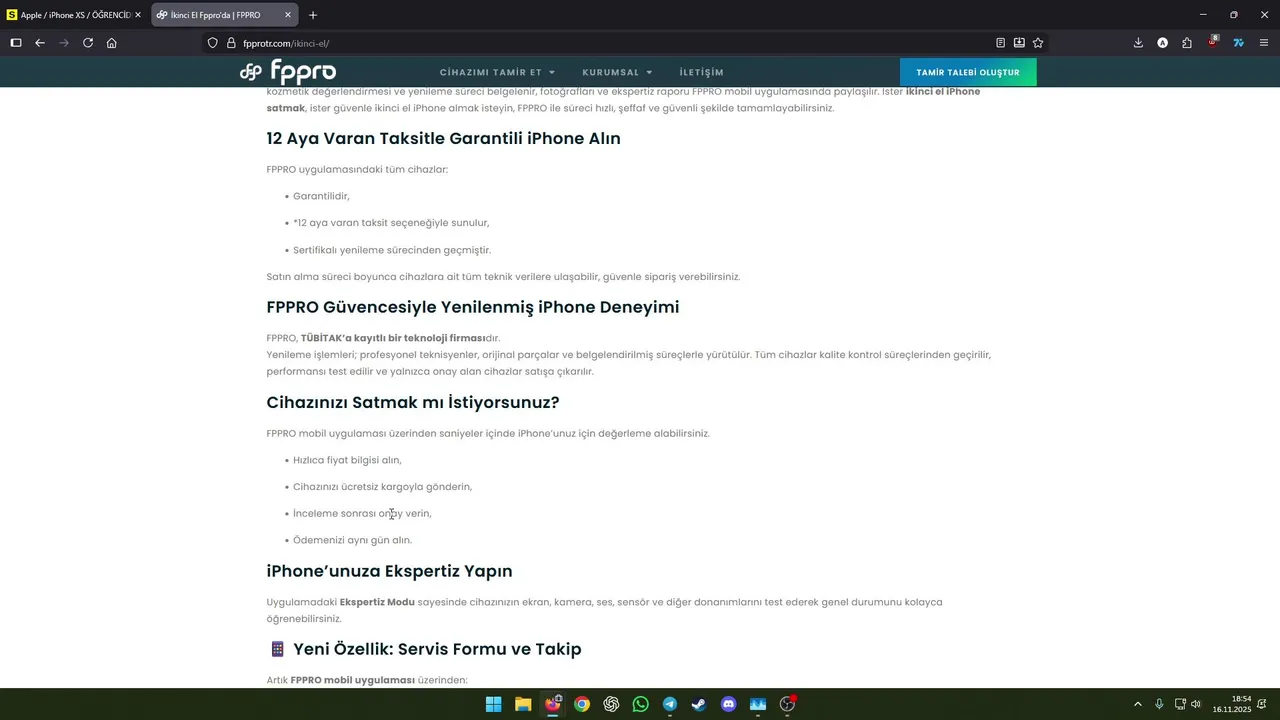Open WhatsApp from the taskbar
The image size is (1280, 720).
(x=641, y=704)
